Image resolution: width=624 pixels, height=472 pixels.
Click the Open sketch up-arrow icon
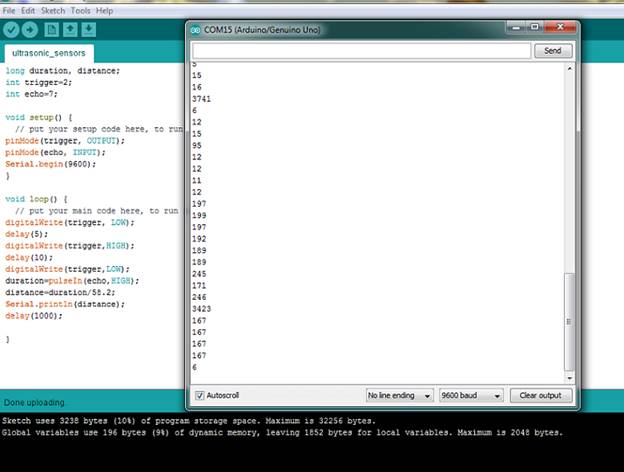[x=71, y=30]
